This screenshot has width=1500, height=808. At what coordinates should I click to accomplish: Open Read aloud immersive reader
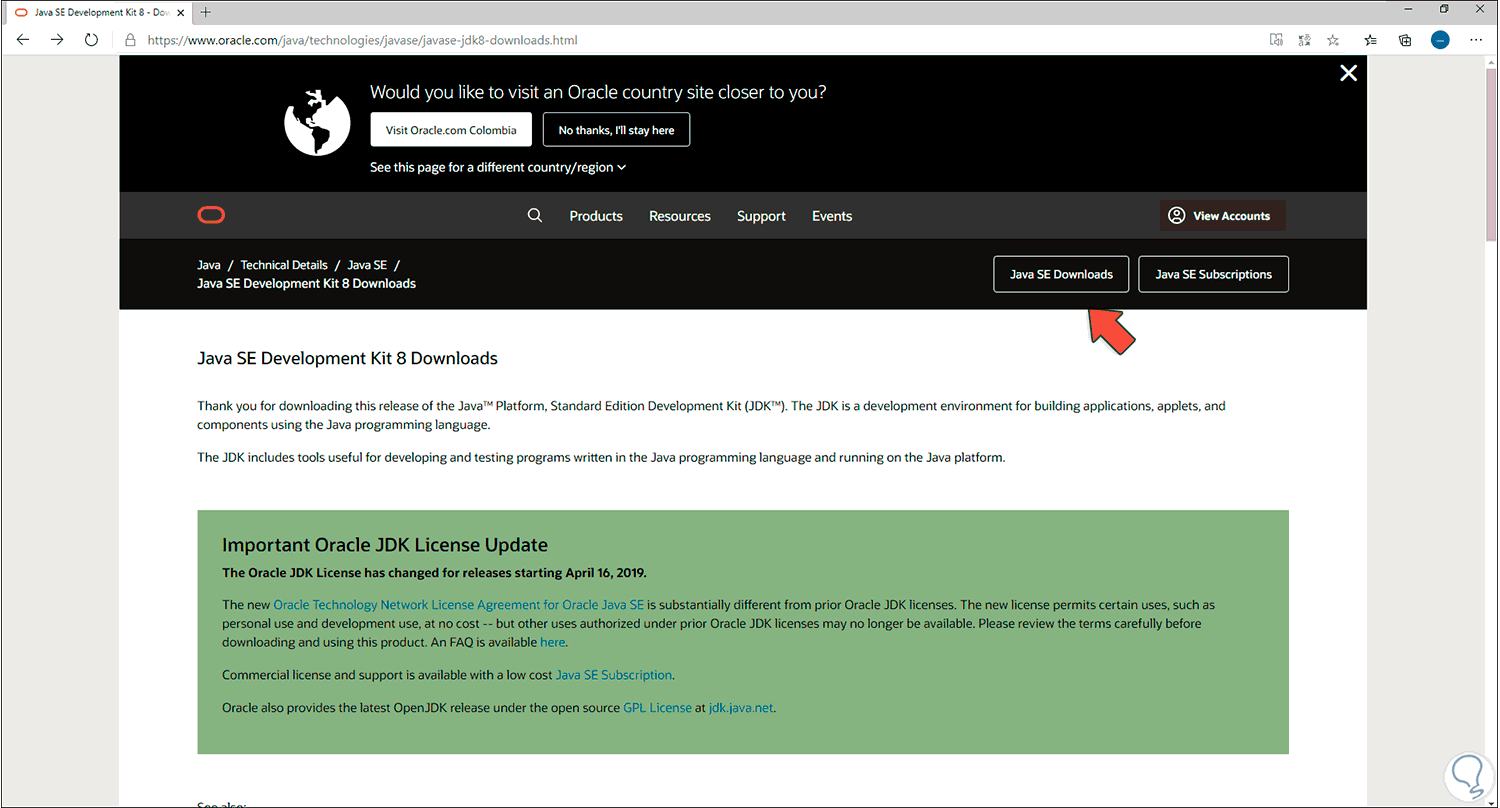point(1276,40)
